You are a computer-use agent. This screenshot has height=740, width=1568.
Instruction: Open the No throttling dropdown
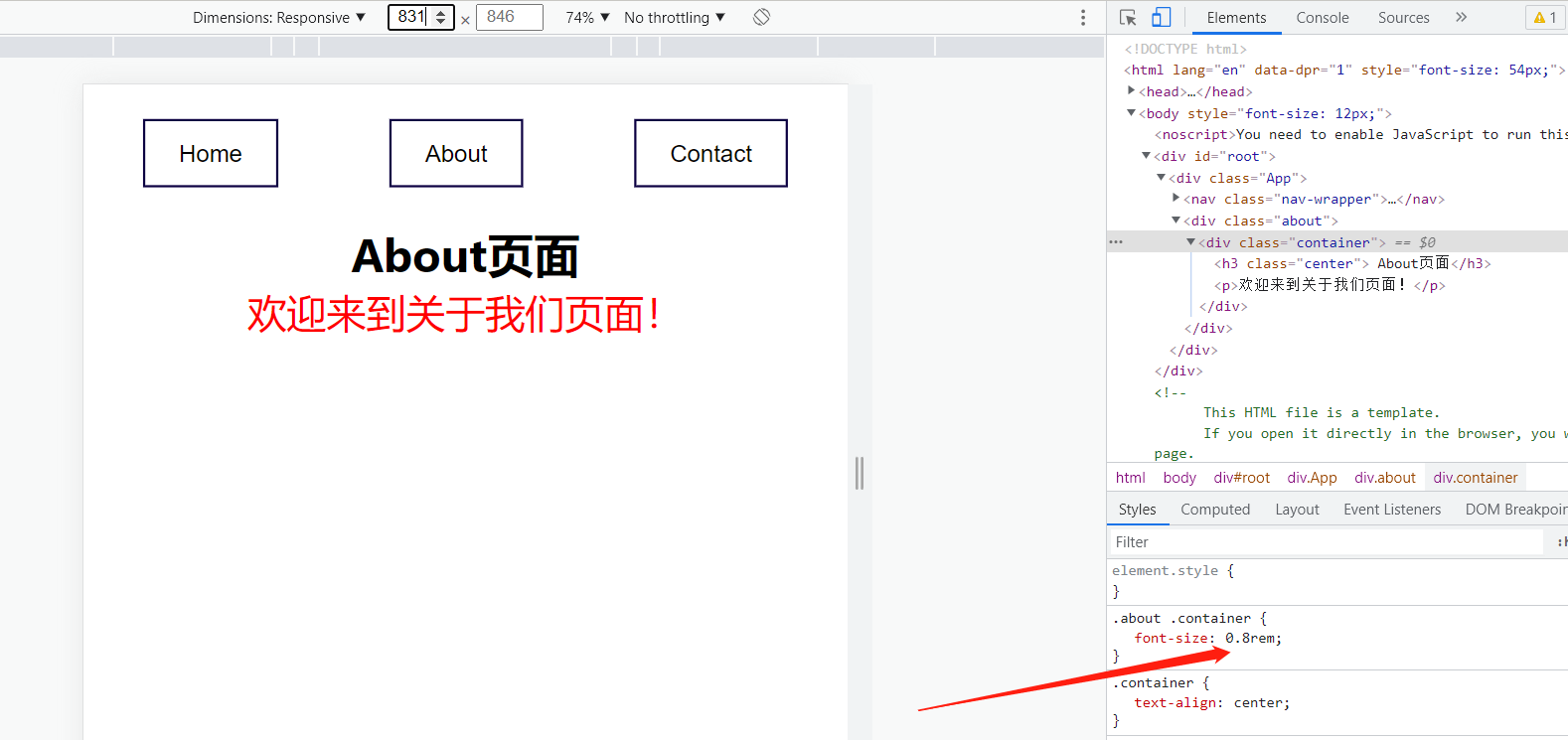click(675, 17)
